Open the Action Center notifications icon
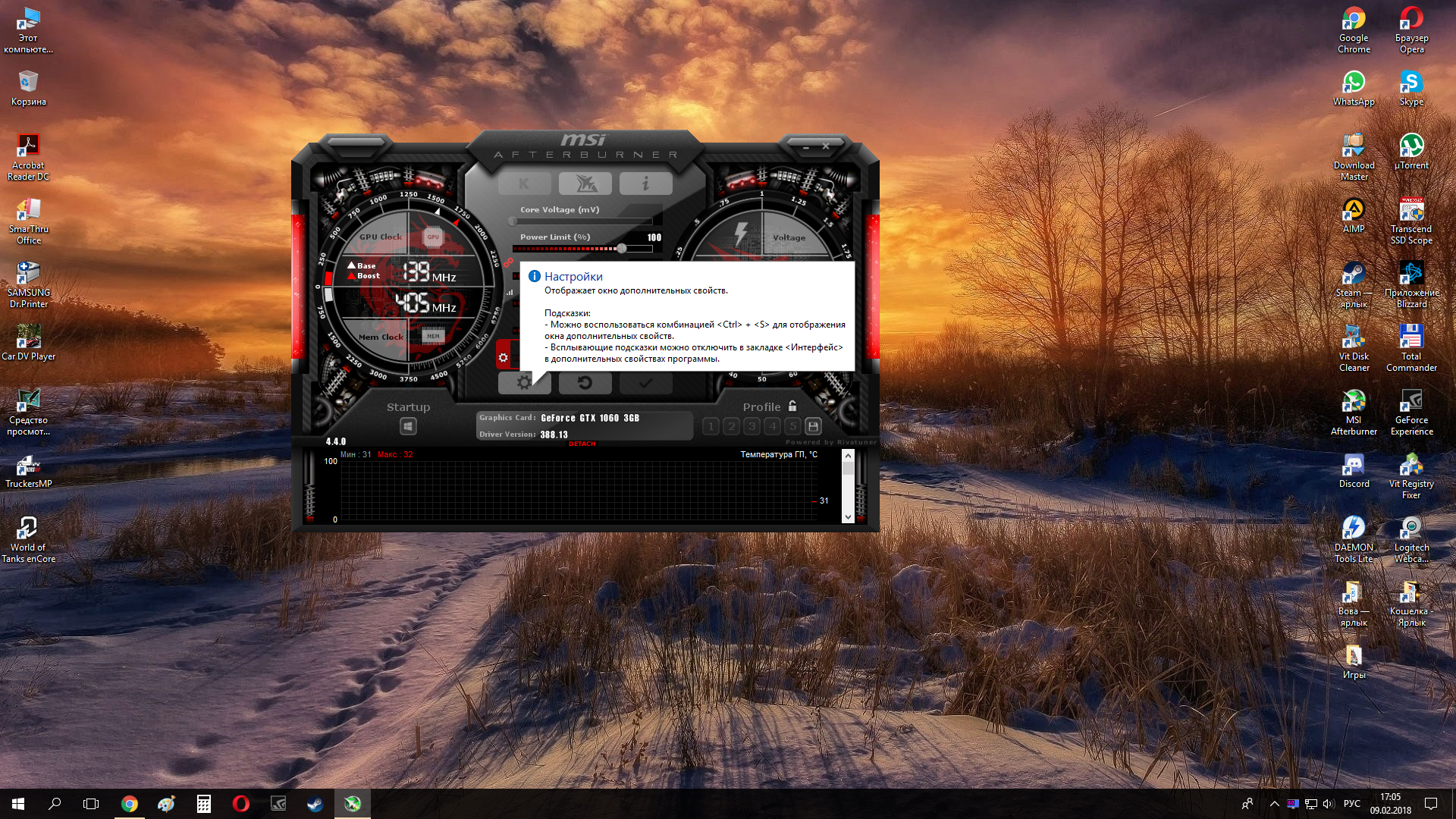1456x819 pixels. pyautogui.click(x=1431, y=804)
